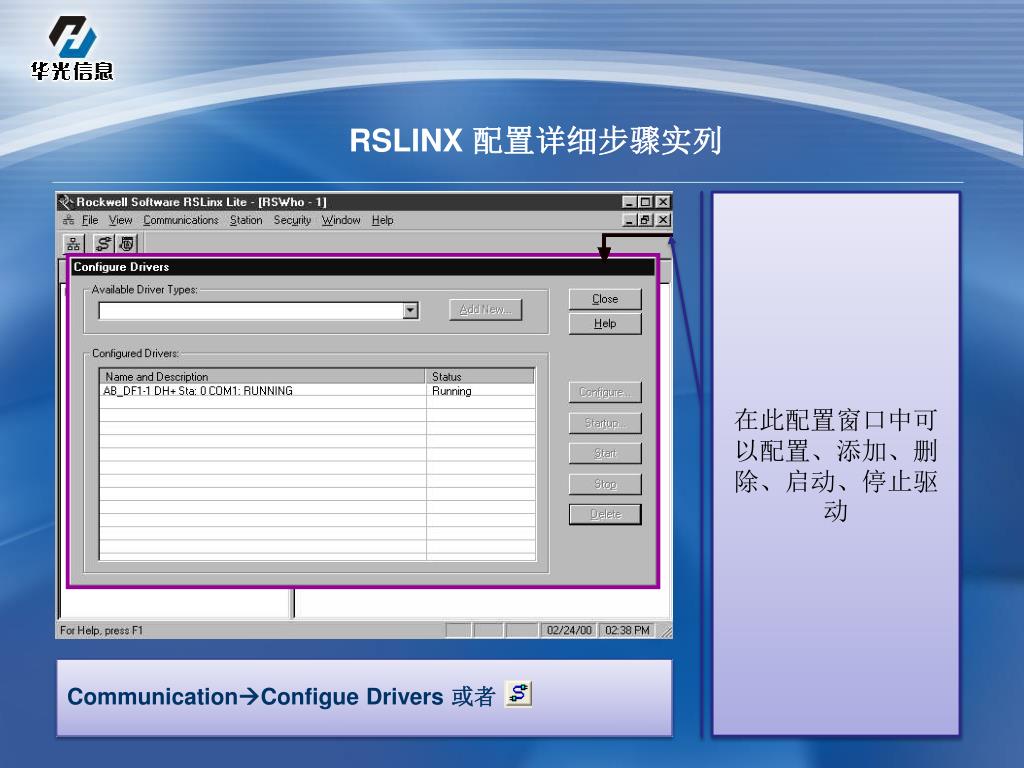Click the Name and Description column header

(x=263, y=376)
